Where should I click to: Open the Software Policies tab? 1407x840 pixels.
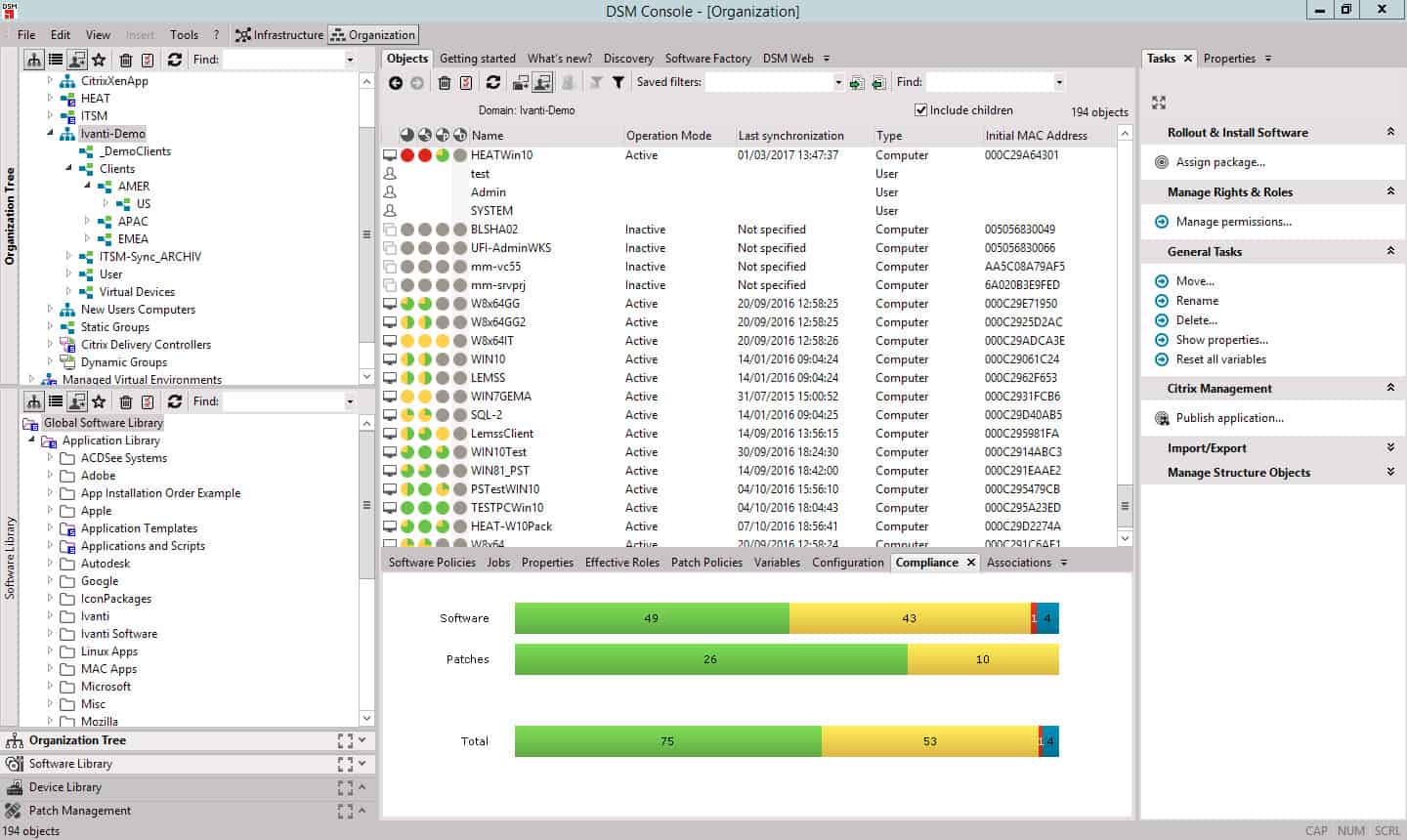pos(432,563)
